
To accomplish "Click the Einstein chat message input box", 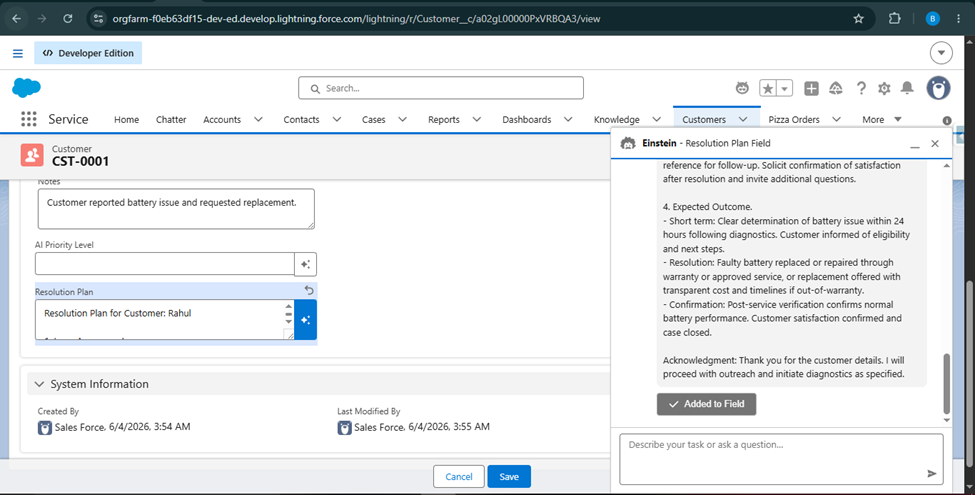I will click(781, 459).
